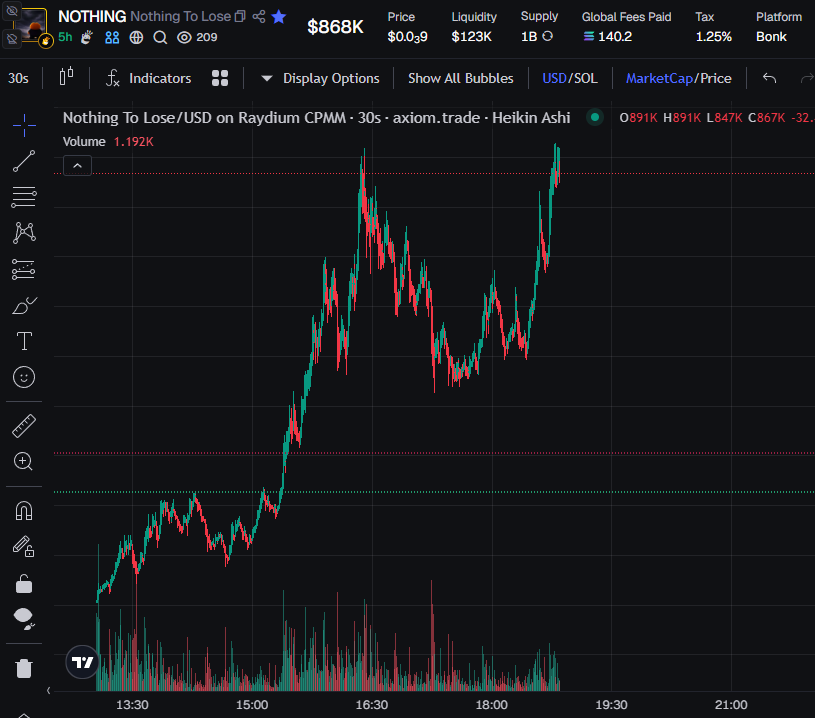Toggle the blue favorite star
This screenshot has height=718, width=815.
[279, 17]
